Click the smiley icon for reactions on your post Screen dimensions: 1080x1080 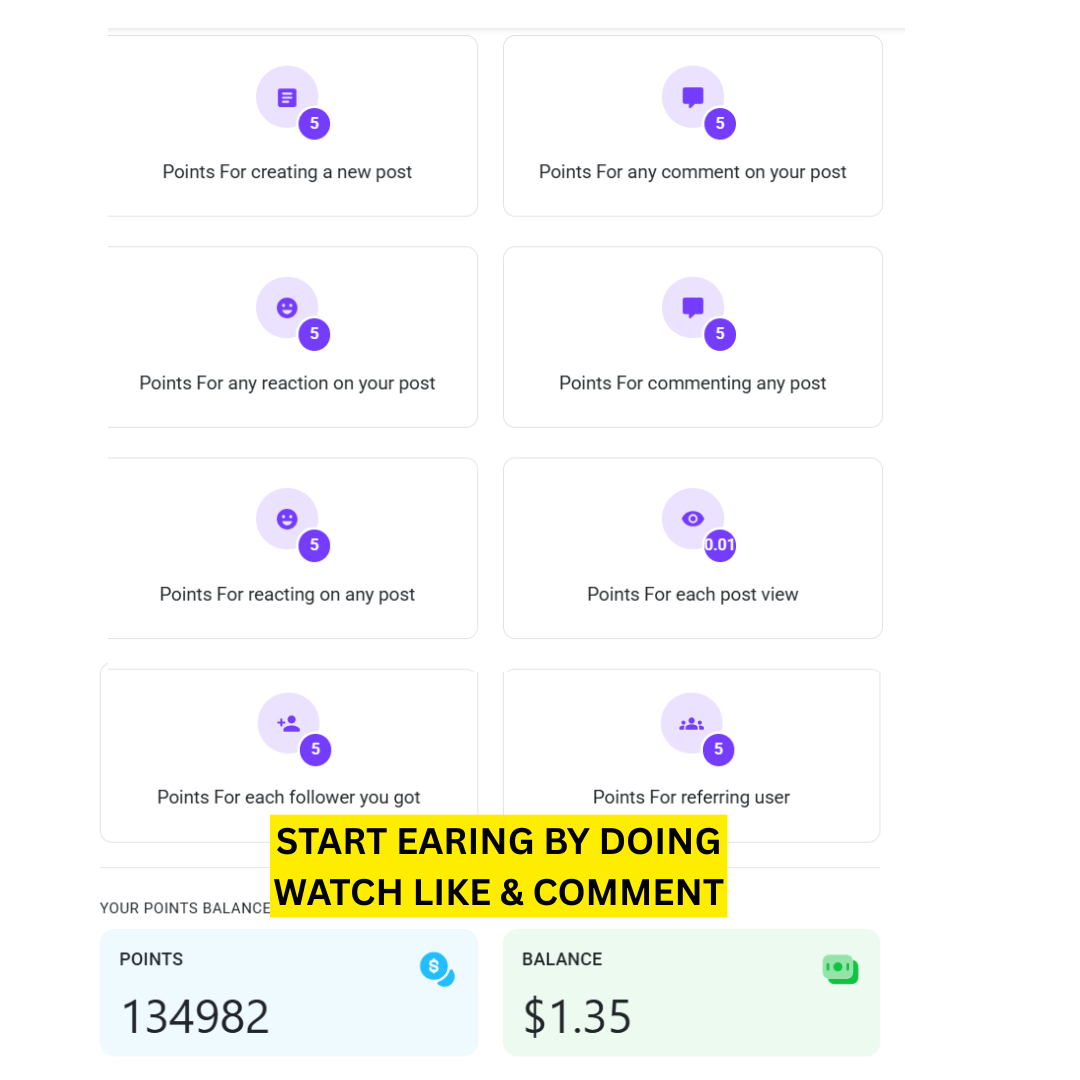pos(287,308)
